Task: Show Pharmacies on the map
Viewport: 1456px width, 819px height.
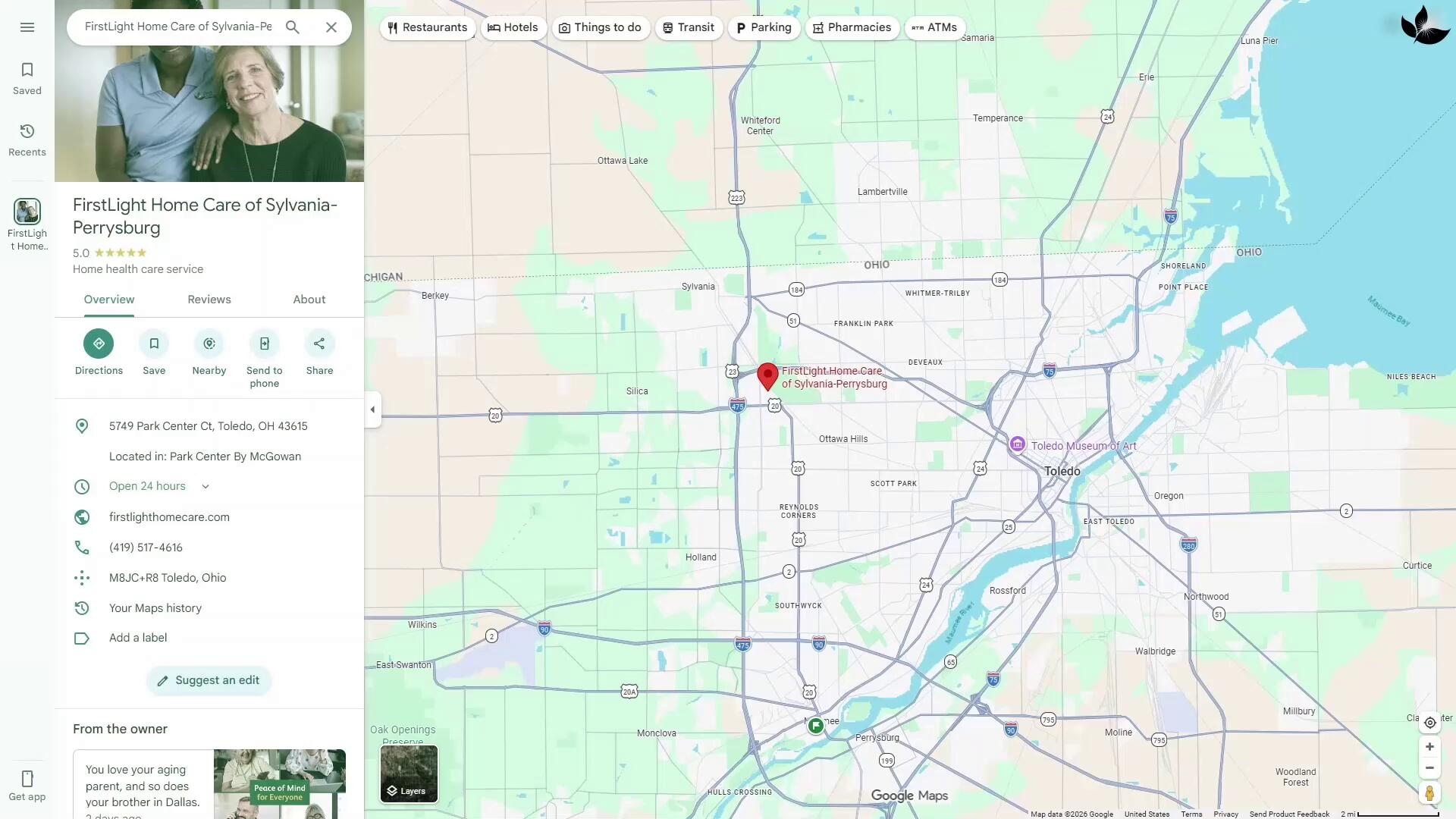Action: coord(852,27)
